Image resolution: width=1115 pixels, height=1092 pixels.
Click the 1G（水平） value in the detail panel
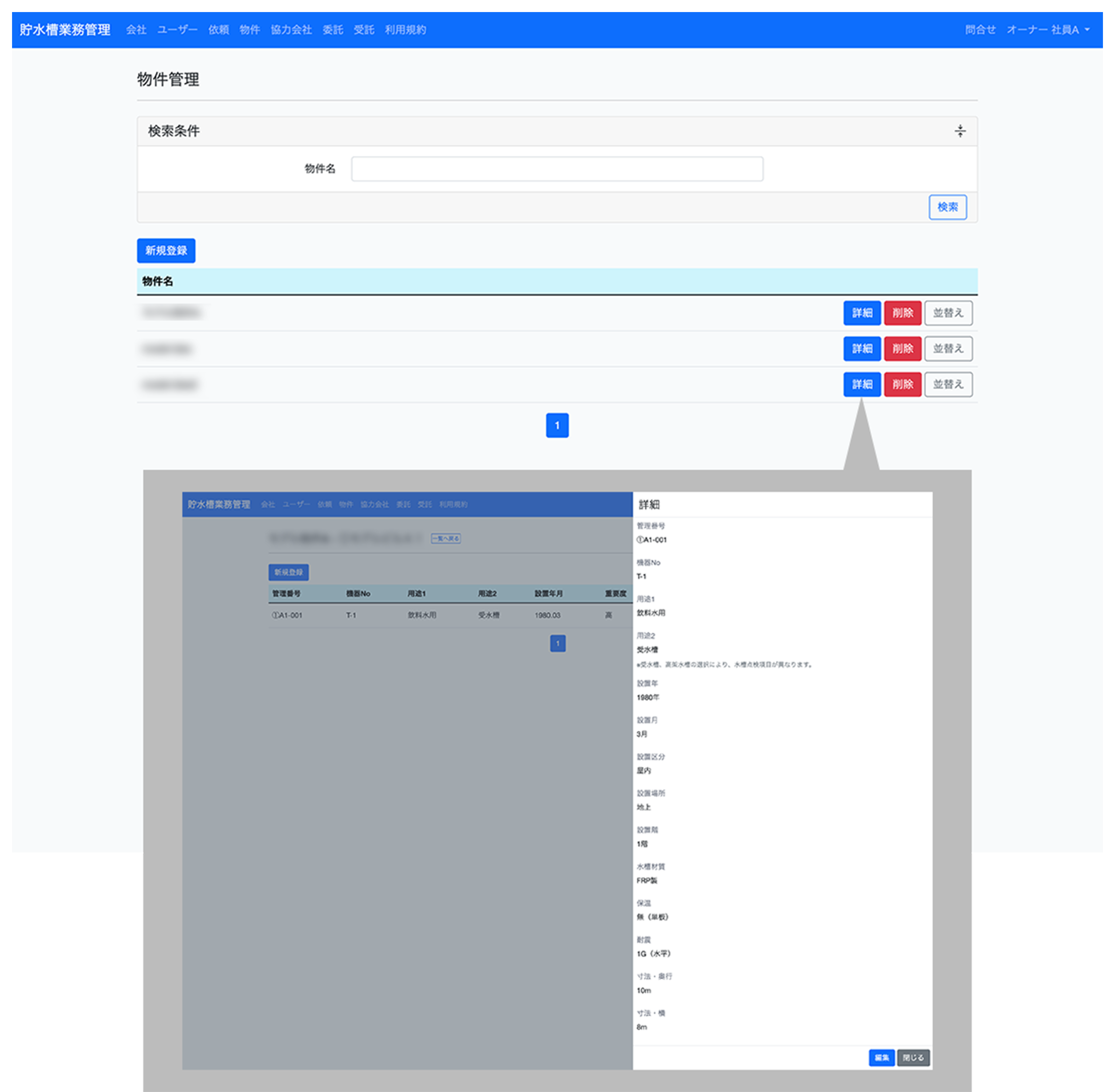653,954
